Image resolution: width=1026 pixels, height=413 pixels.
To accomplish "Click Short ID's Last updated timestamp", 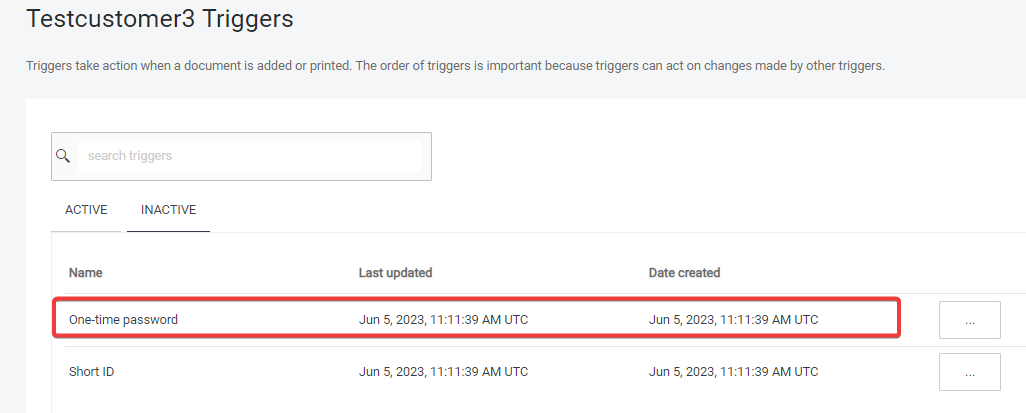I will tap(443, 372).
